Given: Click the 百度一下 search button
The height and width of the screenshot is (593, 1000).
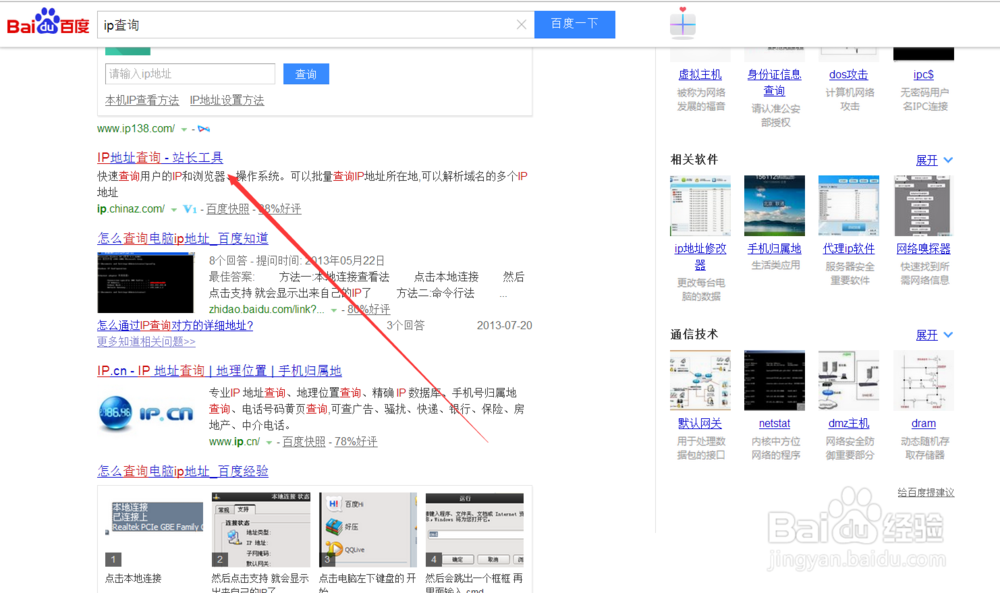Looking at the screenshot, I should (x=574, y=24).
